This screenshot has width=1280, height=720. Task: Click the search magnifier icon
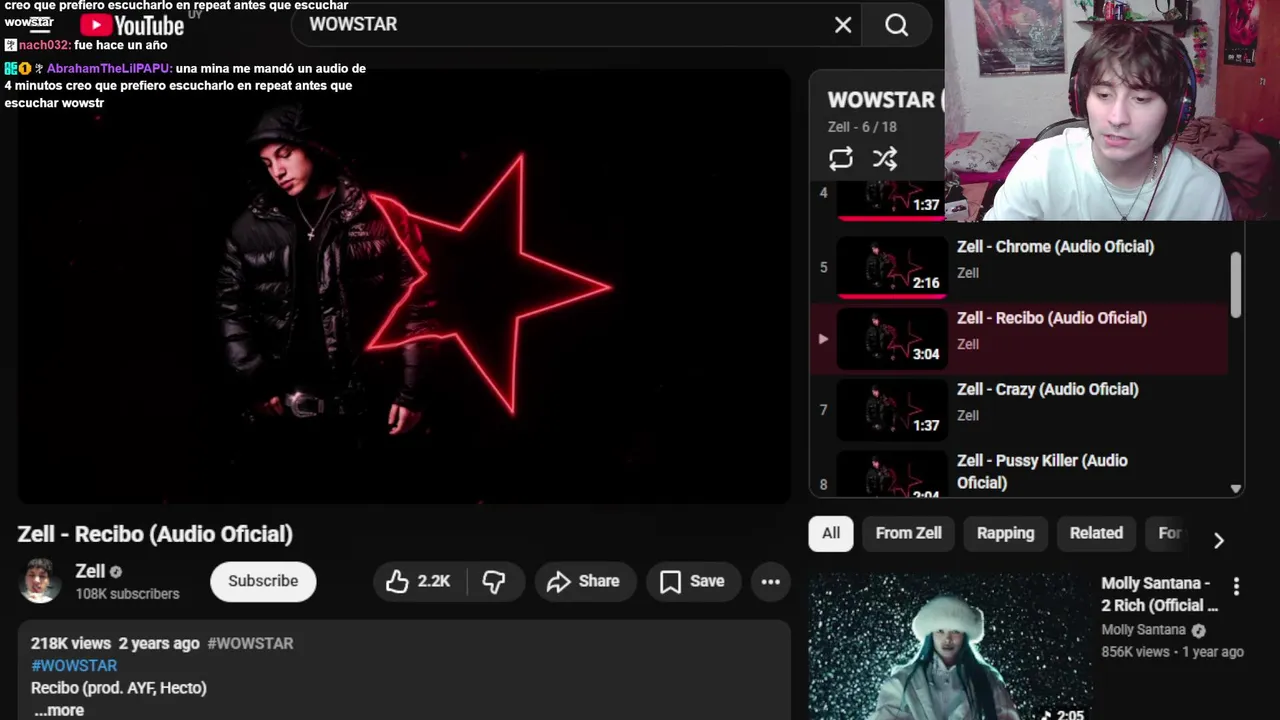tap(897, 25)
